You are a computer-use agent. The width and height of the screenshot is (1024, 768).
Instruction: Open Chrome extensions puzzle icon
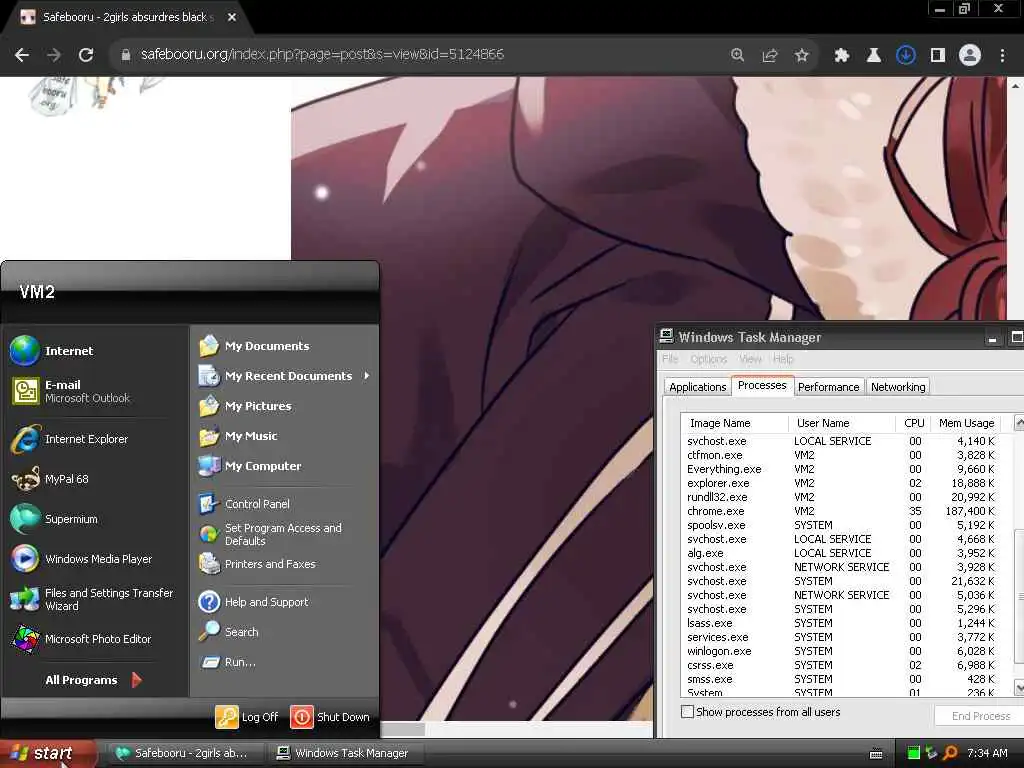pos(842,55)
